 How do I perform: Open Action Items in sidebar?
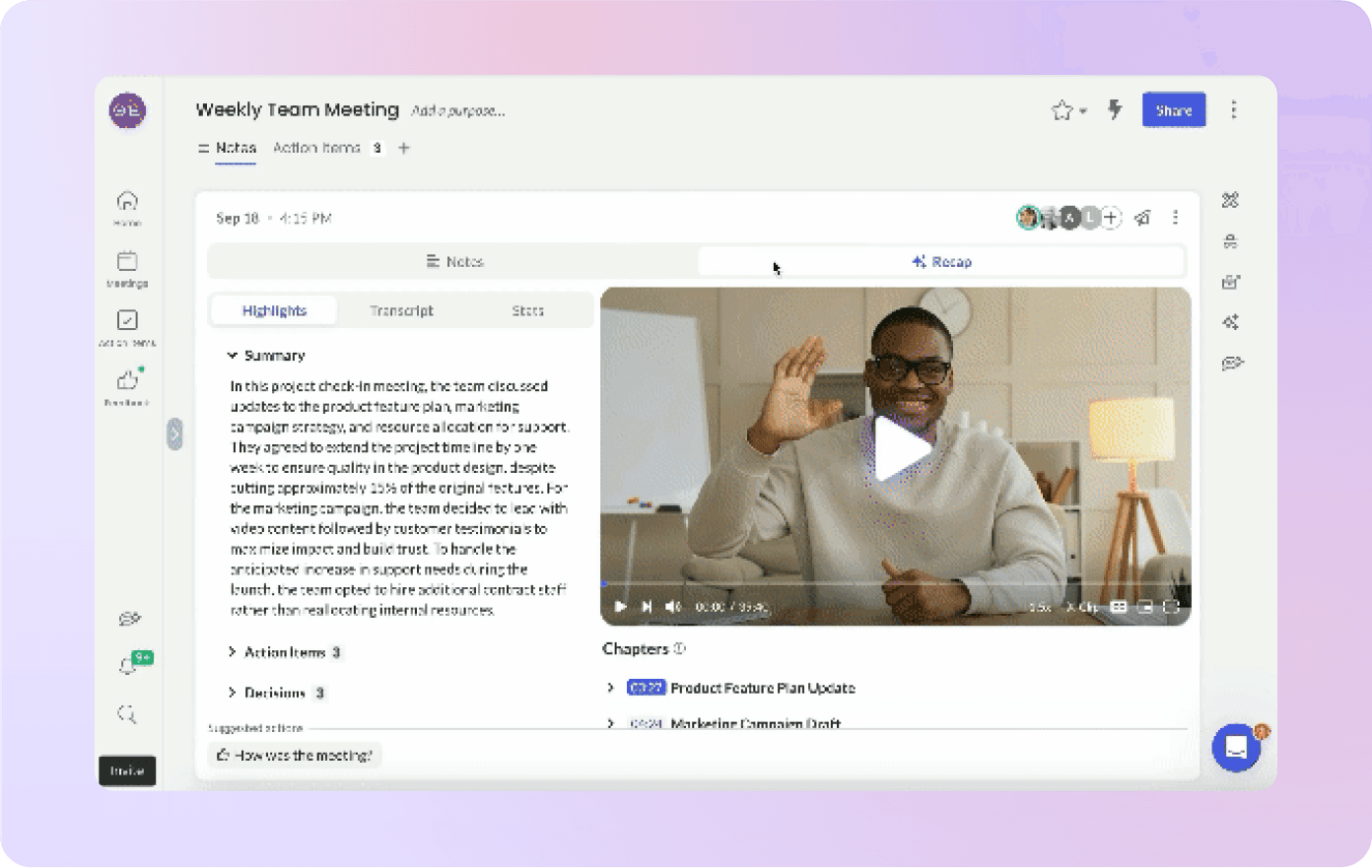click(127, 322)
